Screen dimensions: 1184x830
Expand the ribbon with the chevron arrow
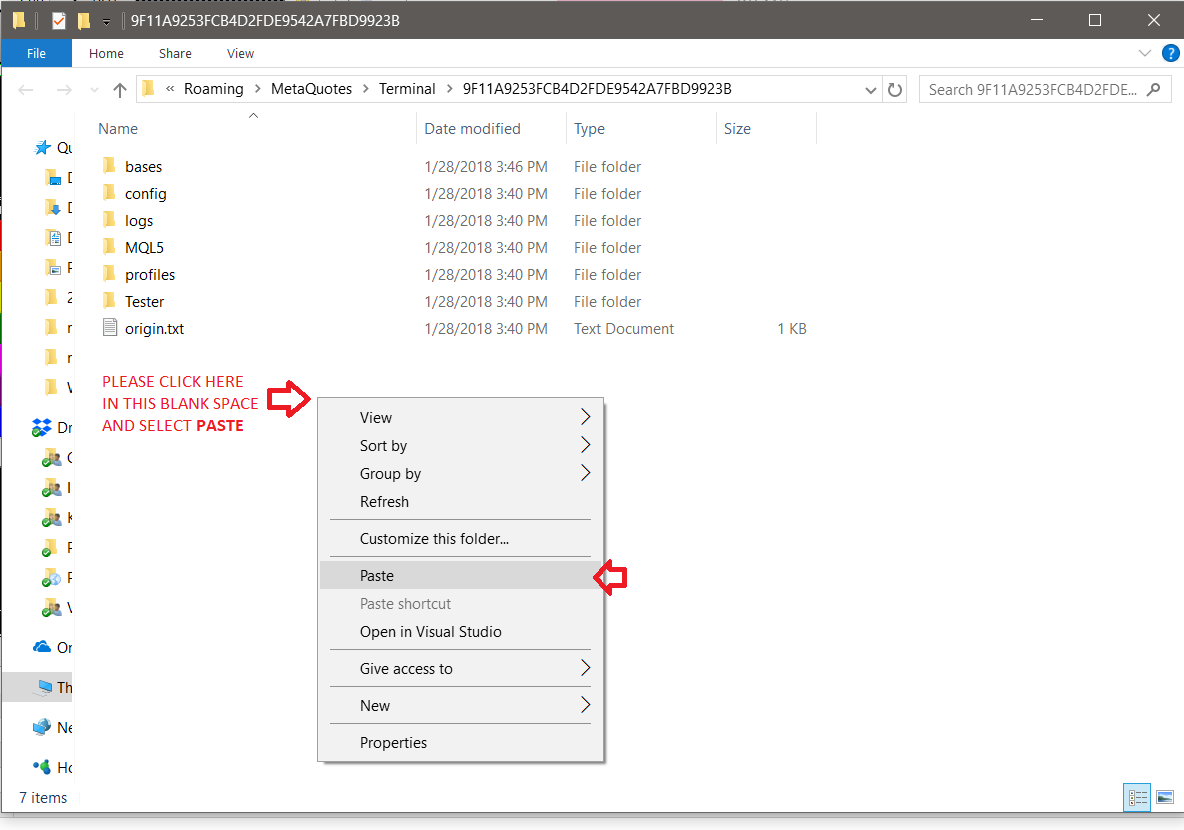click(x=1145, y=53)
